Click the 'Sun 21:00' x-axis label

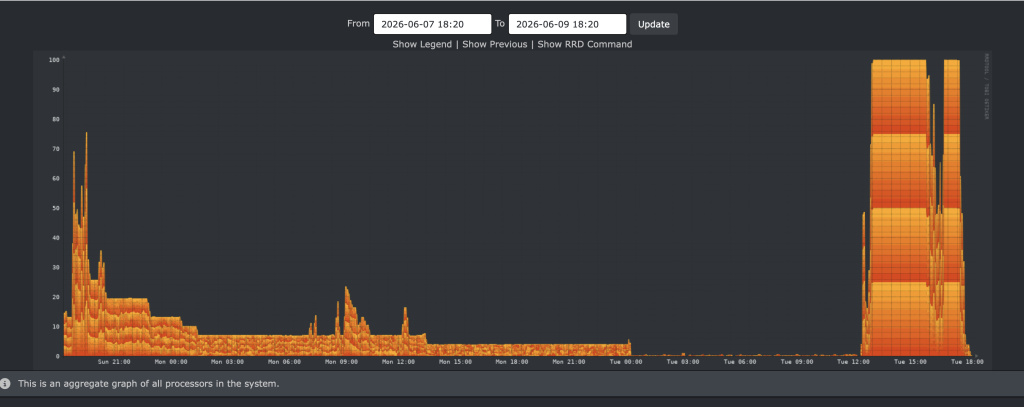point(114,361)
